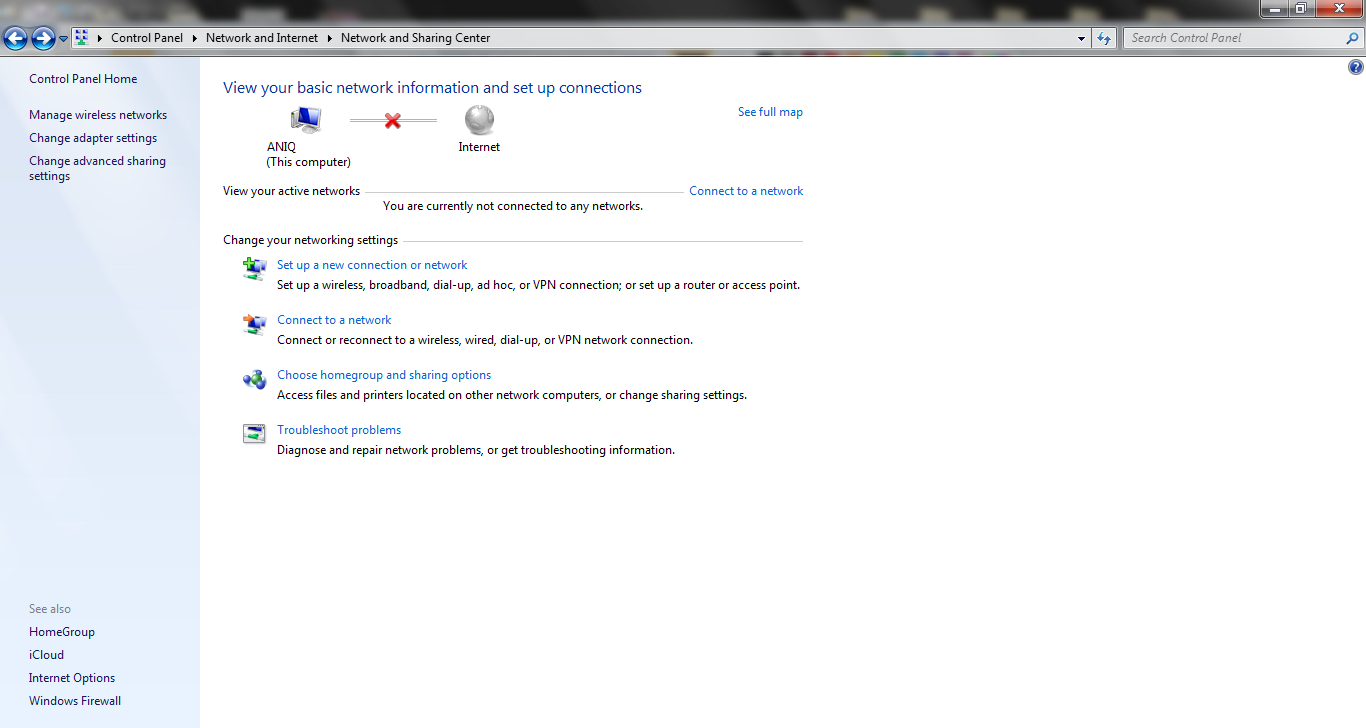Viewport: 1366px width, 728px height.
Task: Click the 'You are currently not connected' message
Action: point(513,206)
